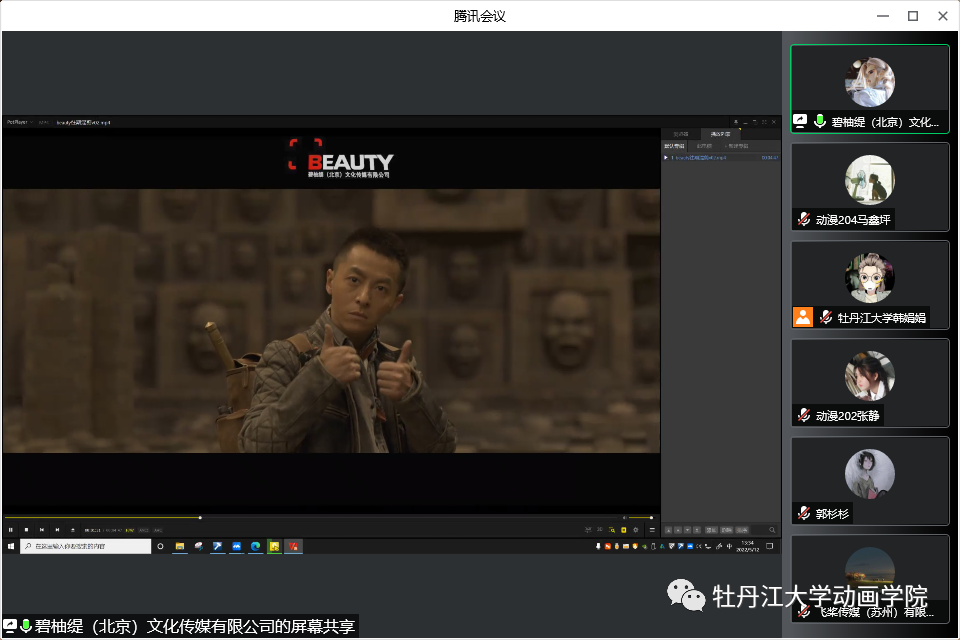
Task: Skip to next track in PotPlayer
Action: (57, 530)
